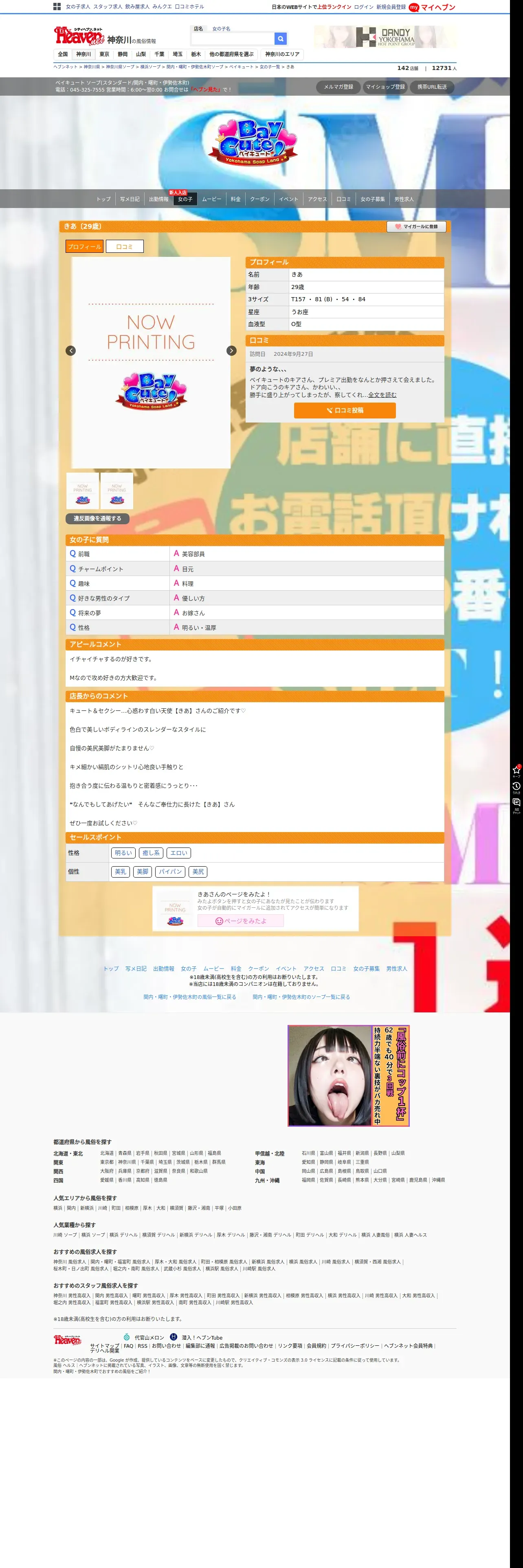Click 癒し系 sales point tag

[151, 853]
